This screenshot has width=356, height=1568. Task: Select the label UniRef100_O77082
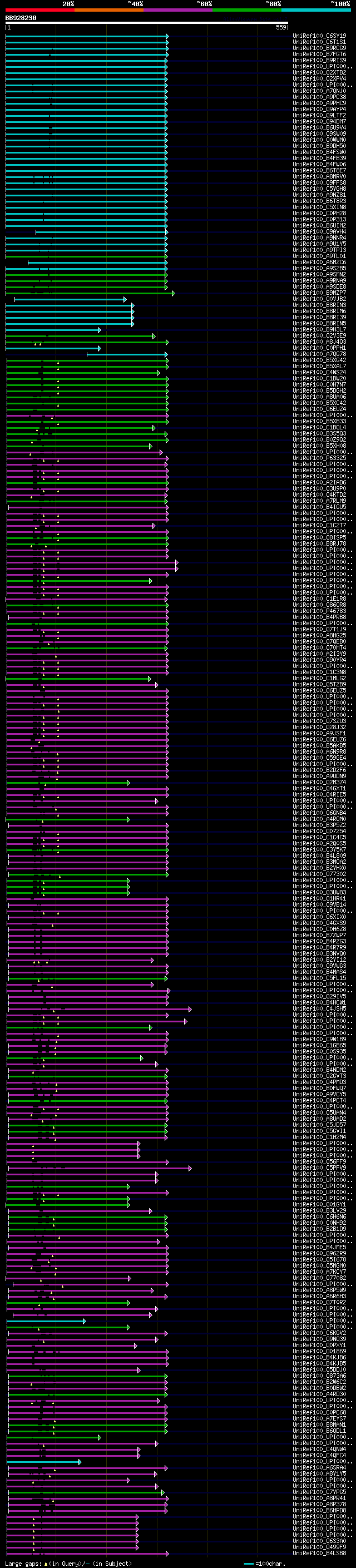[319, 1278]
